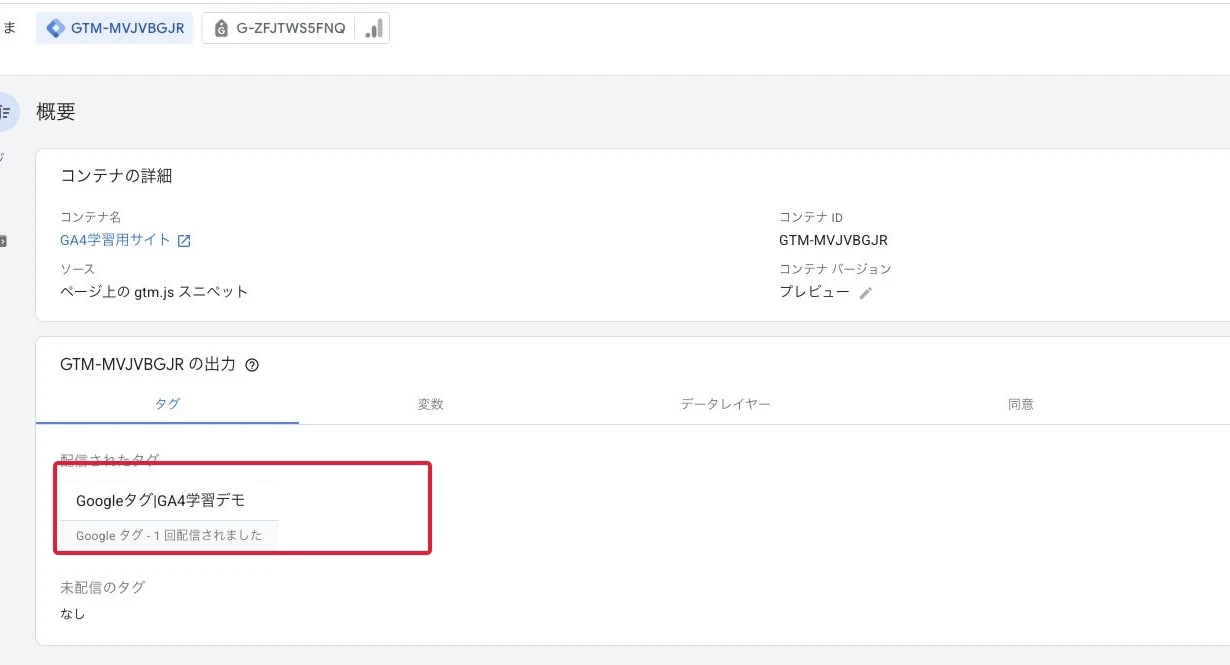Click the コンテナ バージョン label
This screenshot has width=1230, height=665.
tap(835, 269)
